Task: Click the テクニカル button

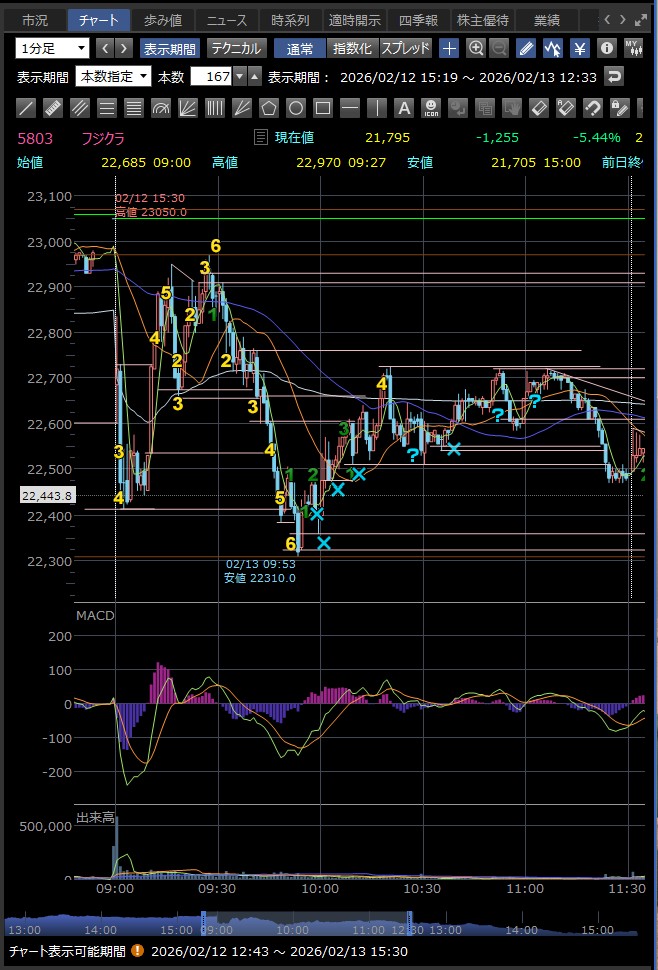Action: tap(236, 48)
